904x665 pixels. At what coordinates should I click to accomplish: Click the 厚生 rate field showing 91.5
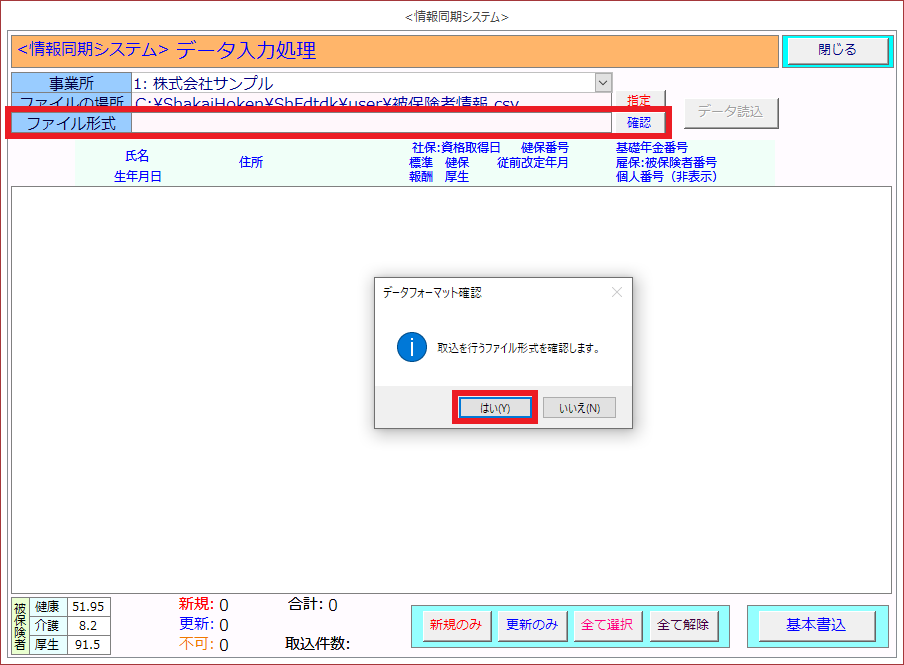pyautogui.click(x=86, y=645)
